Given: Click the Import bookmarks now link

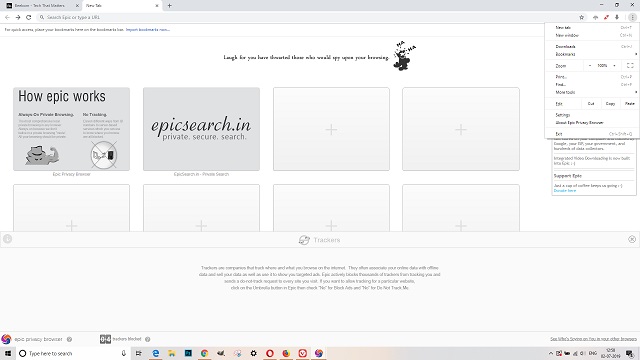Looking at the screenshot, I should (x=148, y=29).
